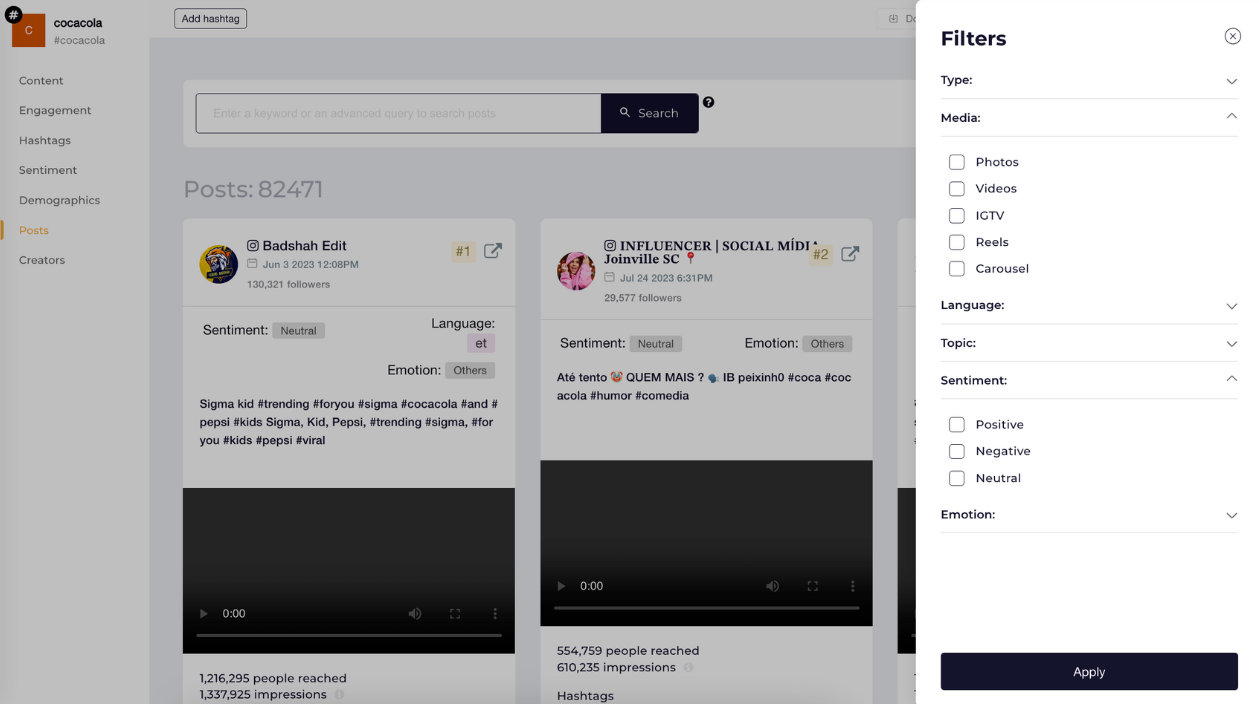The height and width of the screenshot is (704, 1259).
Task: Open Badshah Edit post external link icon
Action: tap(493, 251)
